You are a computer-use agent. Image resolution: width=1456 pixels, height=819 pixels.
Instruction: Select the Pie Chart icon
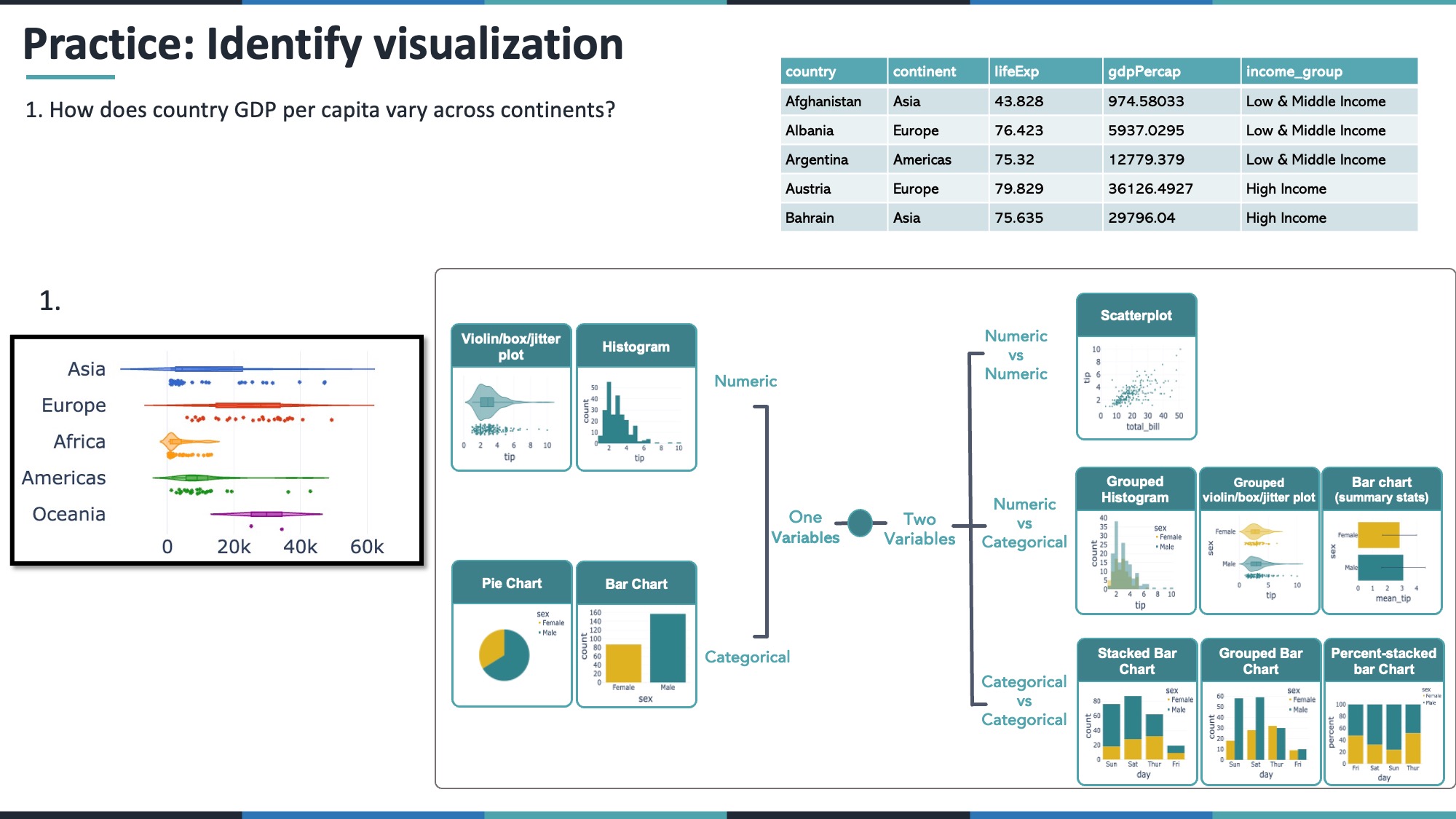click(511, 636)
